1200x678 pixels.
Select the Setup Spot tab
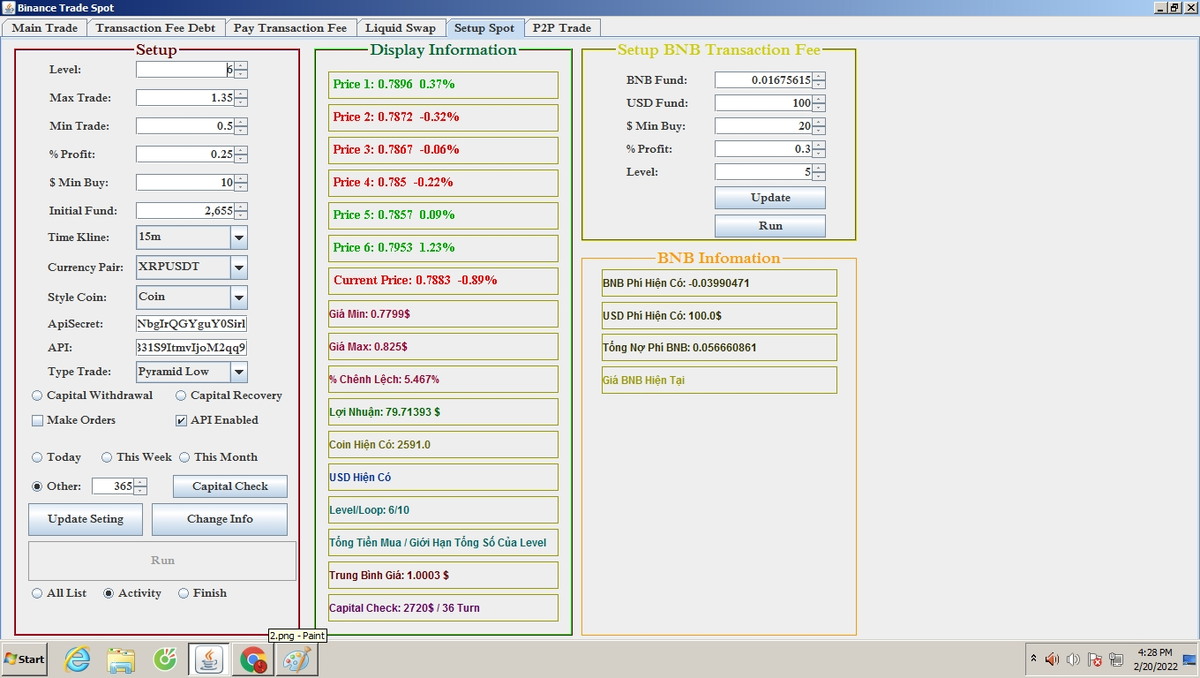click(x=484, y=28)
